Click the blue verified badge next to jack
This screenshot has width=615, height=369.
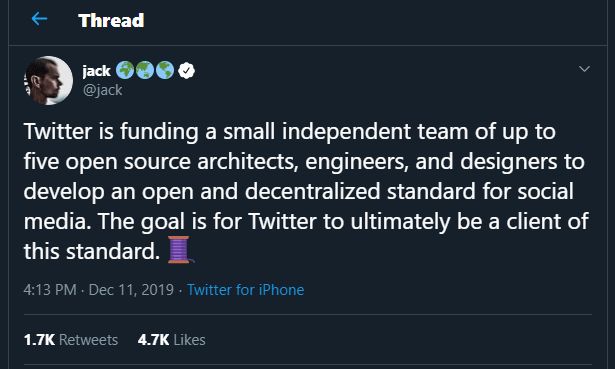click(186, 71)
